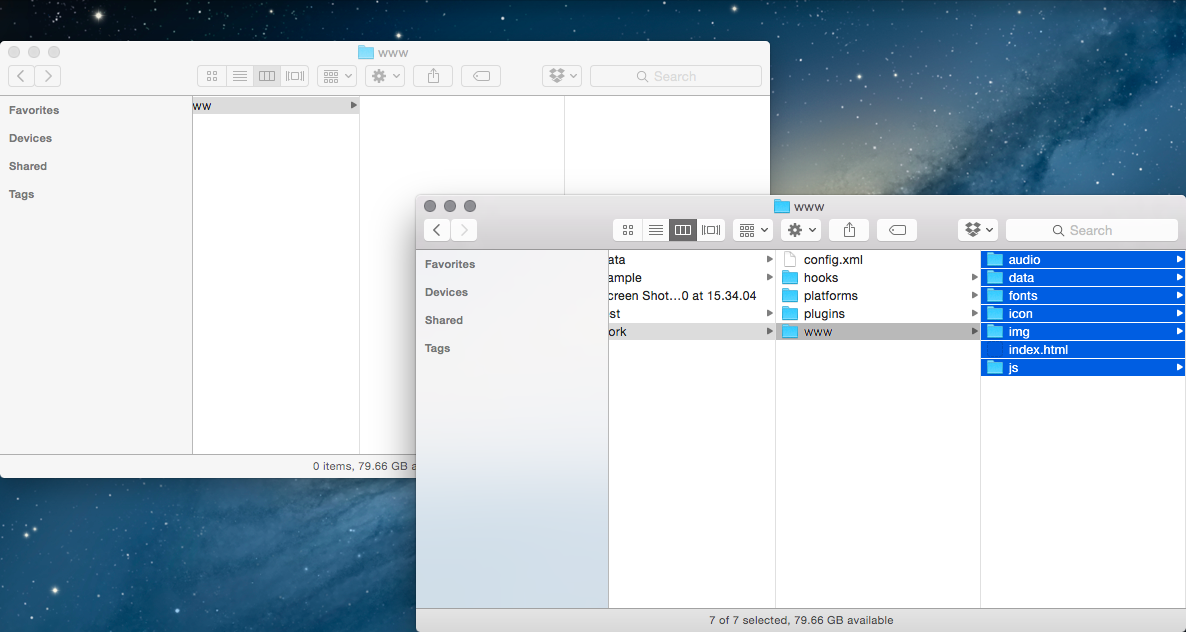Select the plugins folder
This screenshot has width=1186, height=632.
point(878,314)
